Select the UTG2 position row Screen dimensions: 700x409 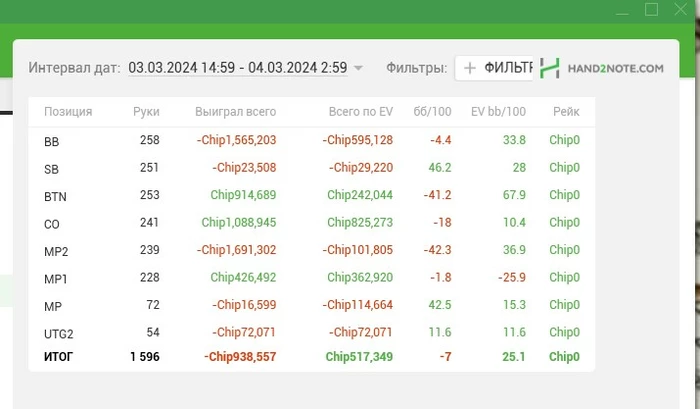pos(312,333)
